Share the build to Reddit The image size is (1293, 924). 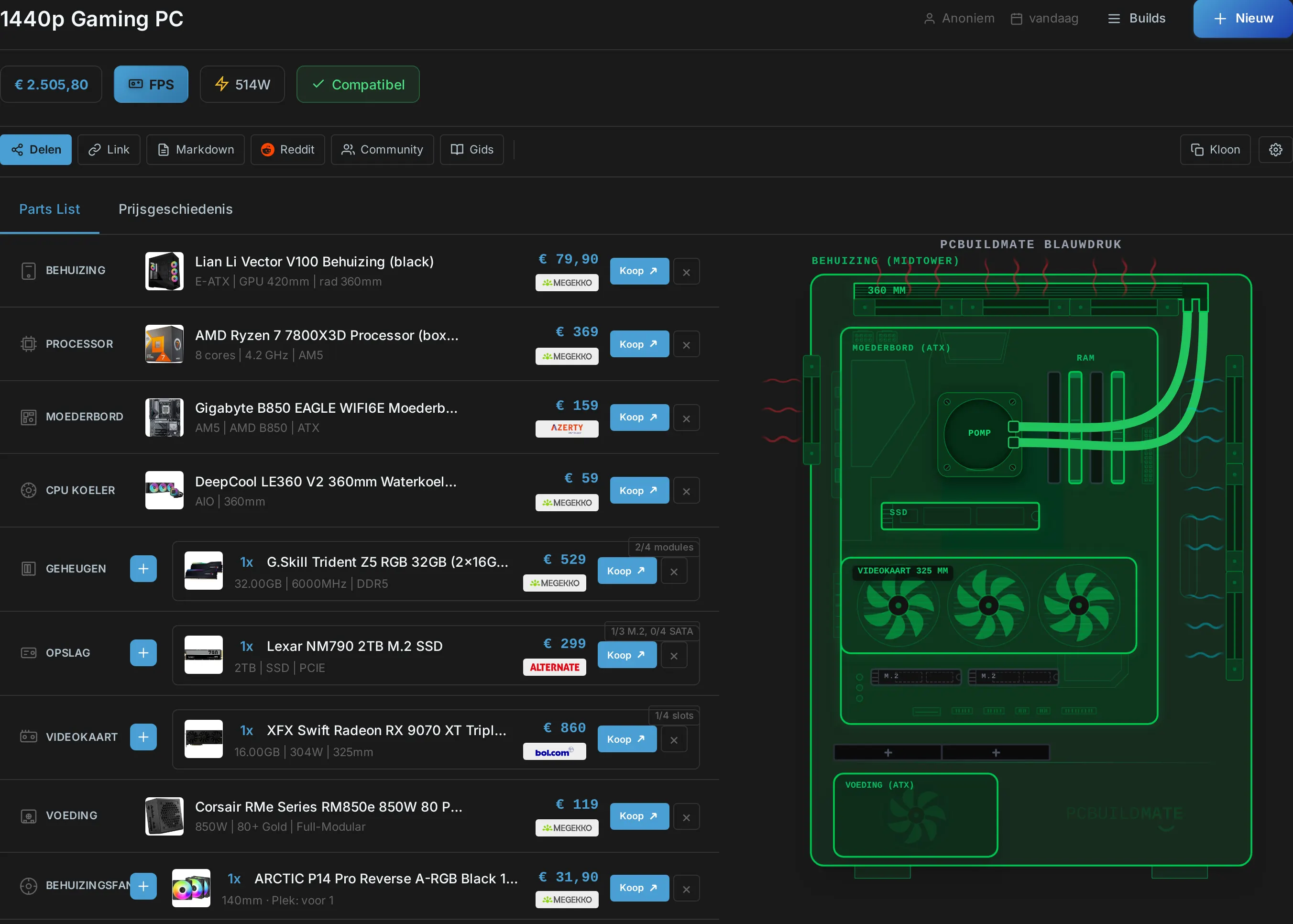pyautogui.click(x=287, y=150)
